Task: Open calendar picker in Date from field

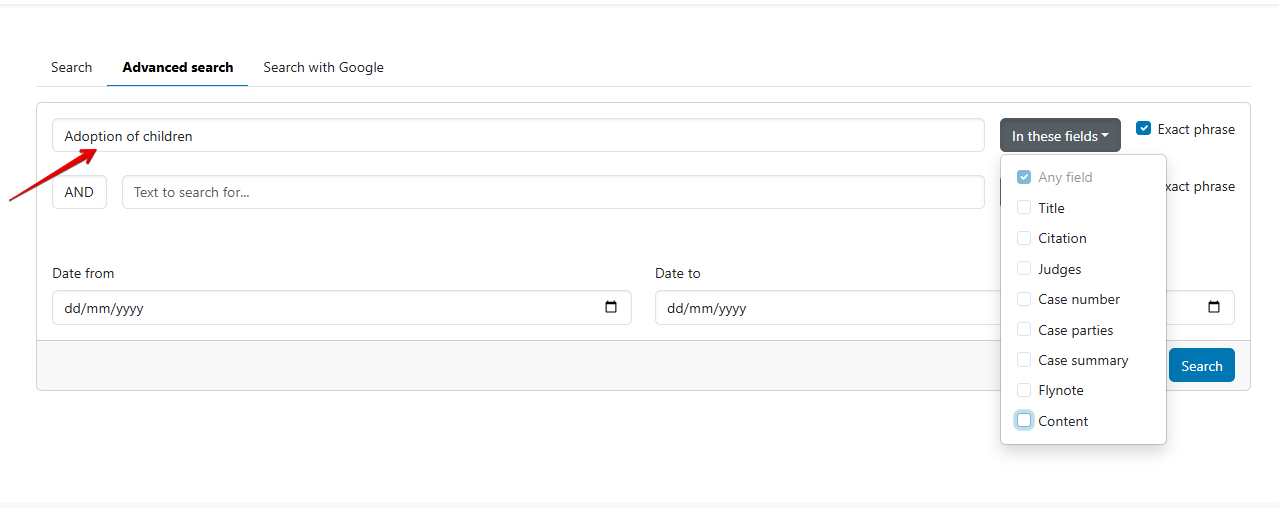Action: click(x=611, y=308)
